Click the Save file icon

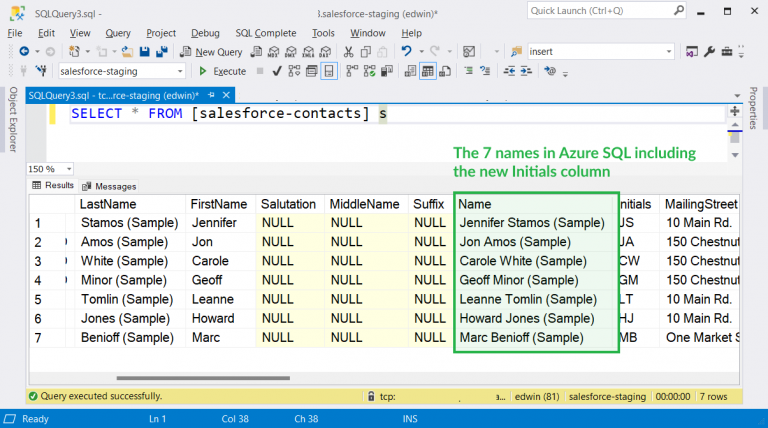click(x=145, y=52)
